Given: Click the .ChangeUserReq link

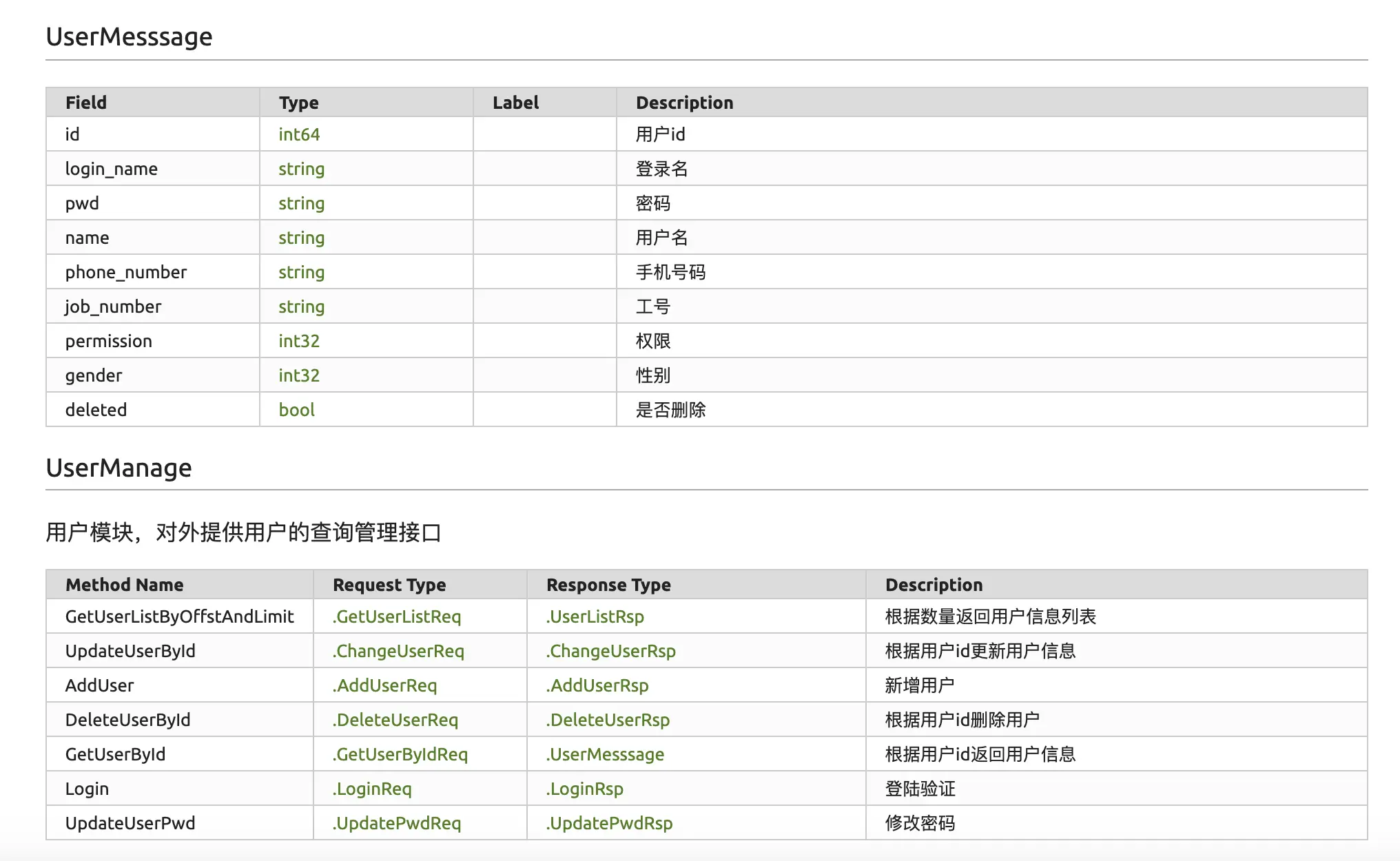Looking at the screenshot, I should coord(398,651).
